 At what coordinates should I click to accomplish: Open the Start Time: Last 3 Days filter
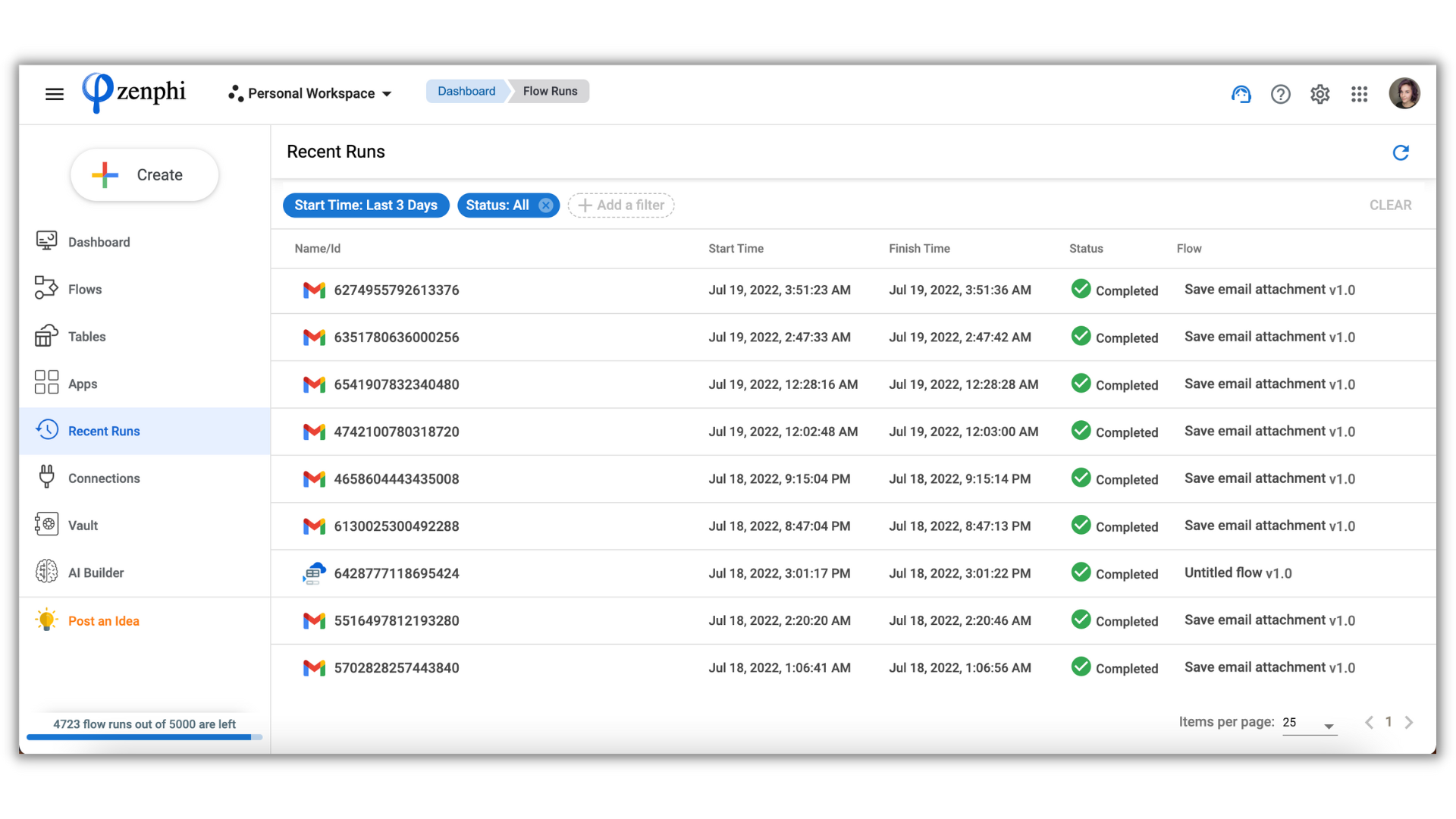pyautogui.click(x=366, y=206)
